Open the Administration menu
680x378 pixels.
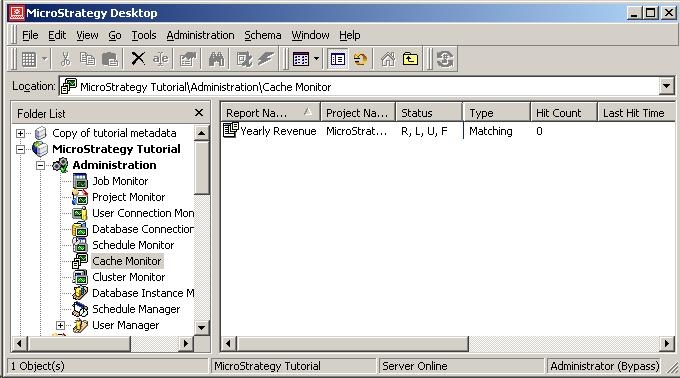tap(200, 35)
